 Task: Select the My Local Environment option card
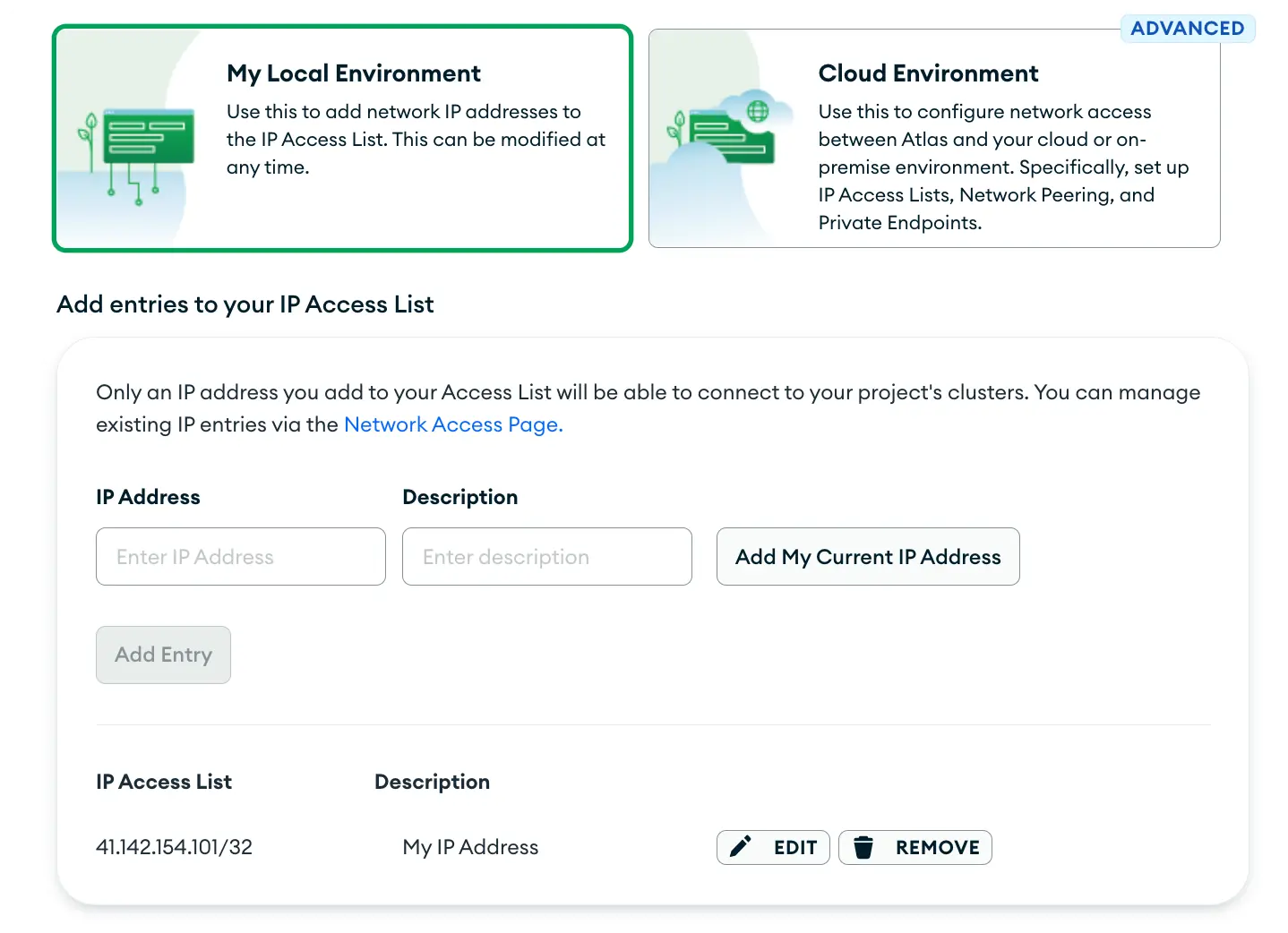343,138
